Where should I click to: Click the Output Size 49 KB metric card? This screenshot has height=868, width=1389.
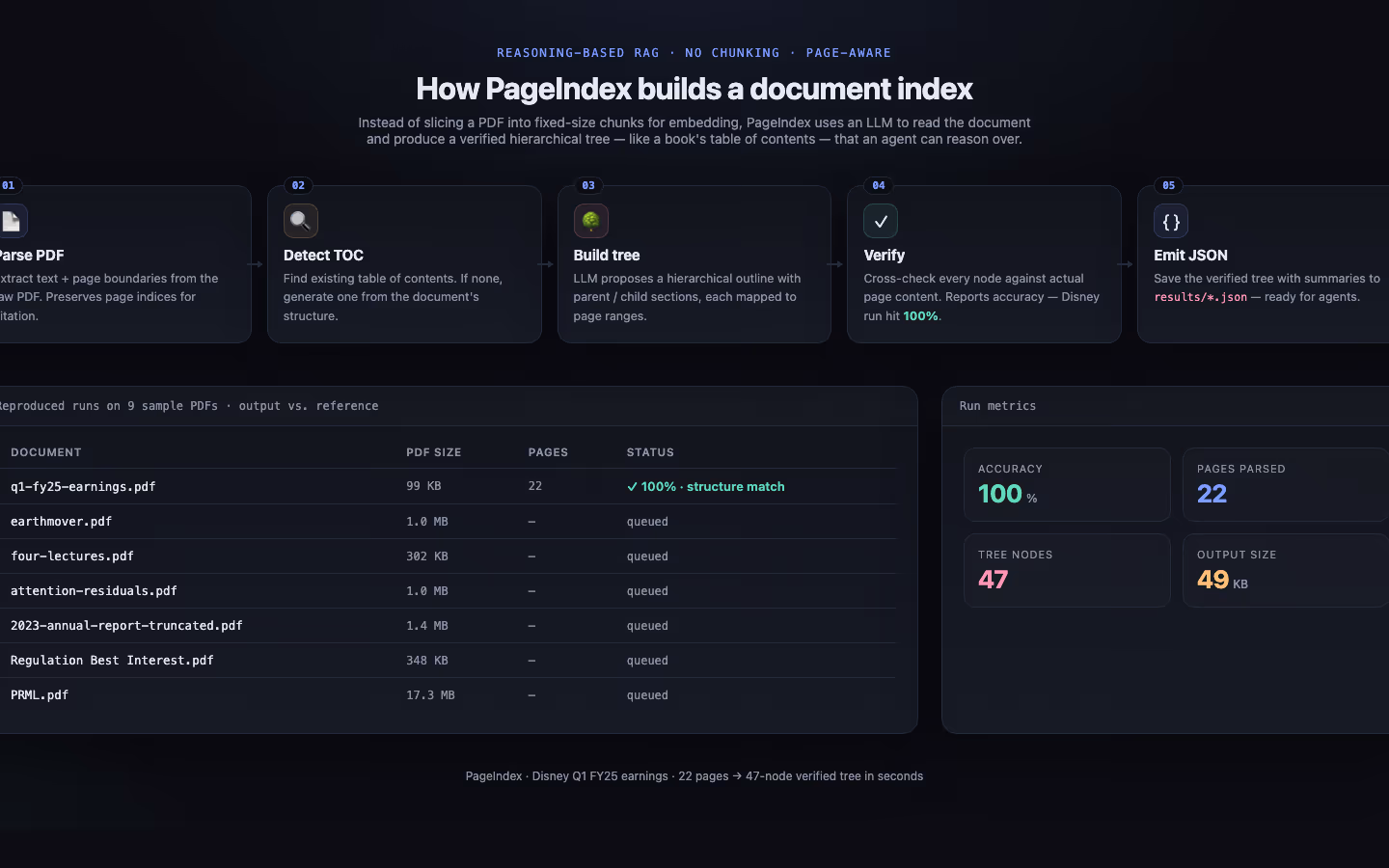pyautogui.click(x=1286, y=570)
